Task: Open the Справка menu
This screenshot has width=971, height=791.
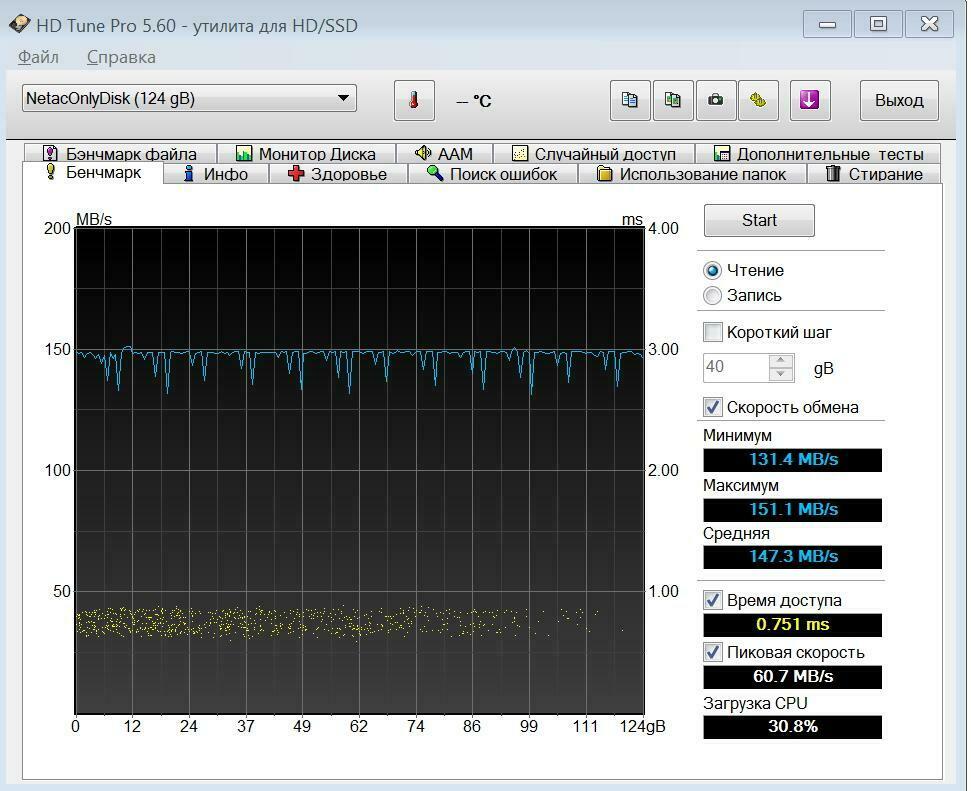Action: click(x=121, y=57)
